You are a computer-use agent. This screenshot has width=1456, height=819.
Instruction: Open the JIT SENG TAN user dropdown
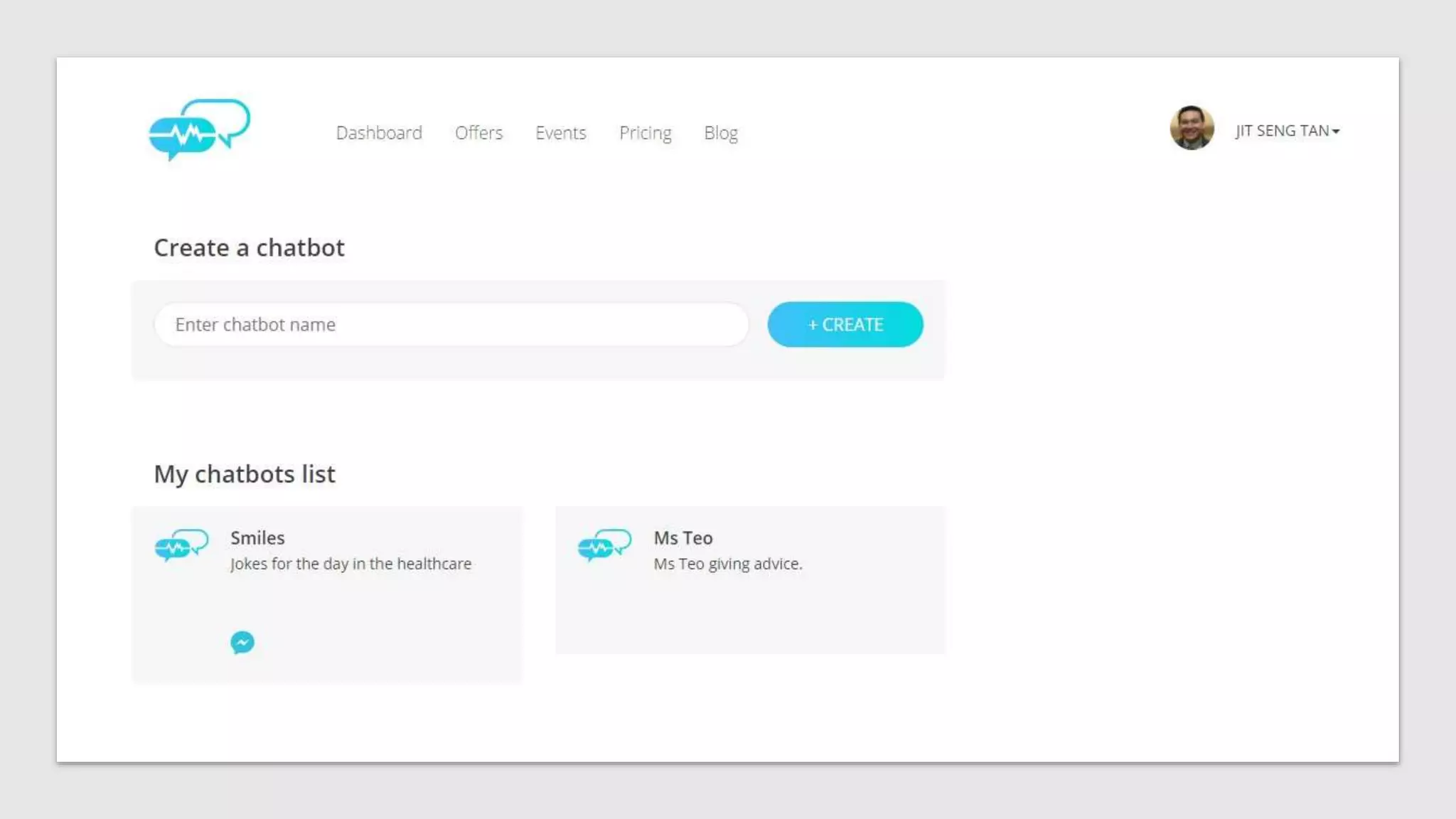1282,131
